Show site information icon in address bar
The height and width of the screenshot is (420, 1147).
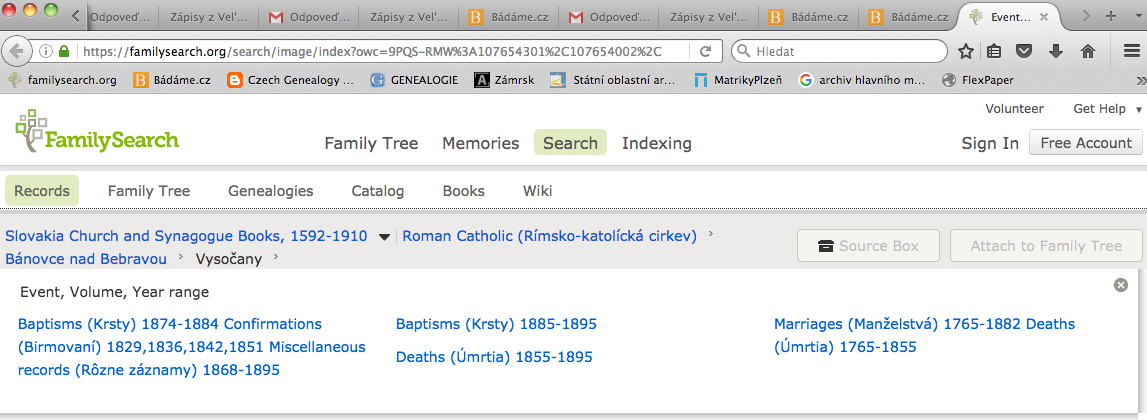point(46,51)
